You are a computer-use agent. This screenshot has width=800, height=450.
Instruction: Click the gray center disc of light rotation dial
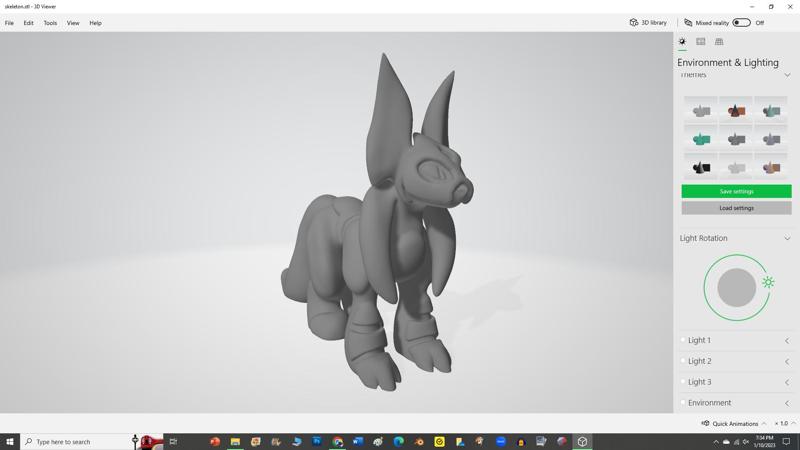[x=736, y=287]
